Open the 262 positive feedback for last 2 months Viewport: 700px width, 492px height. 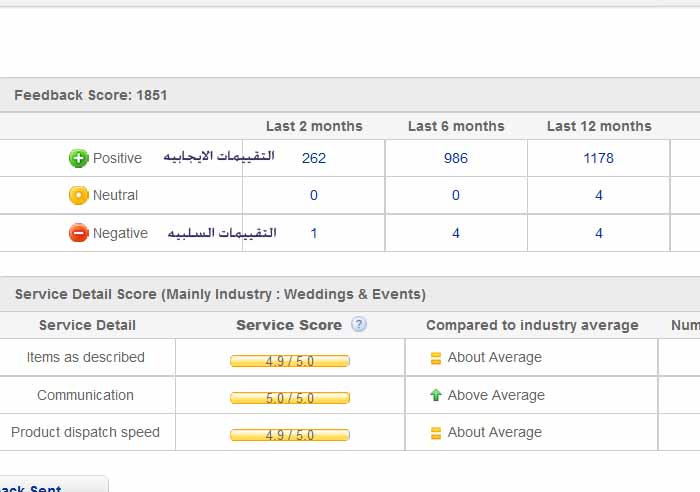click(x=314, y=158)
